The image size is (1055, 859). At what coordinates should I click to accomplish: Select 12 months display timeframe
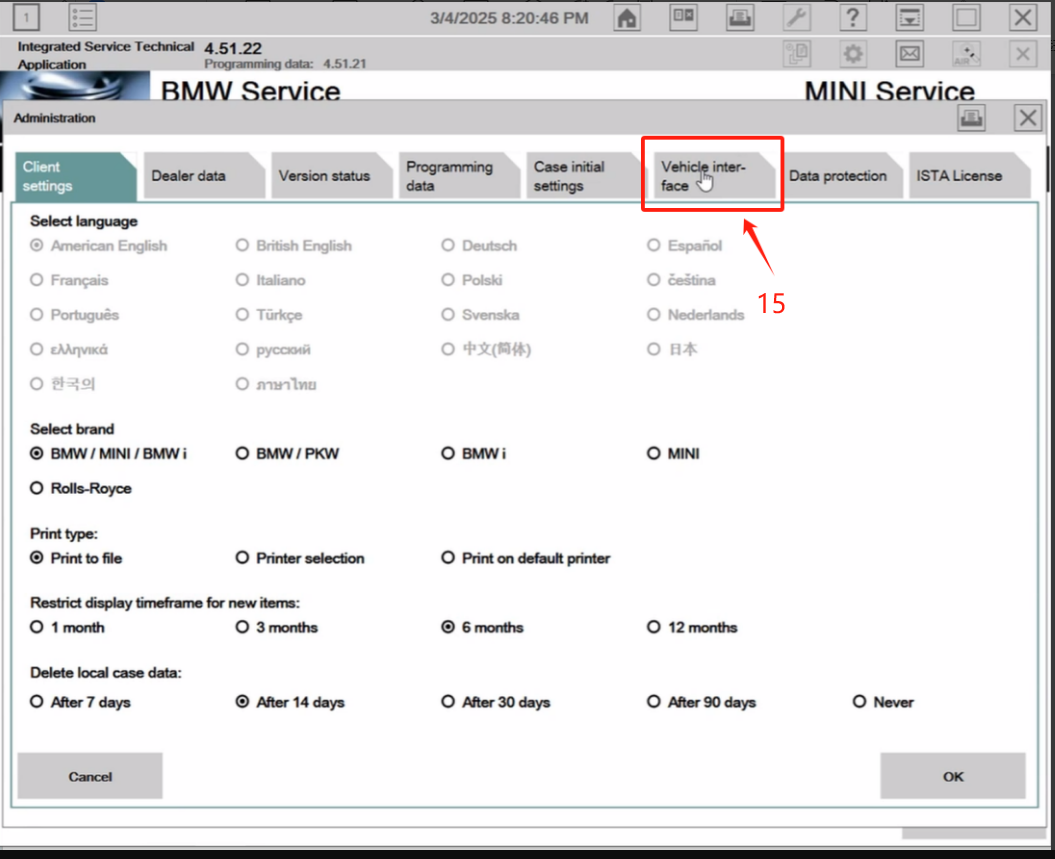click(x=654, y=628)
